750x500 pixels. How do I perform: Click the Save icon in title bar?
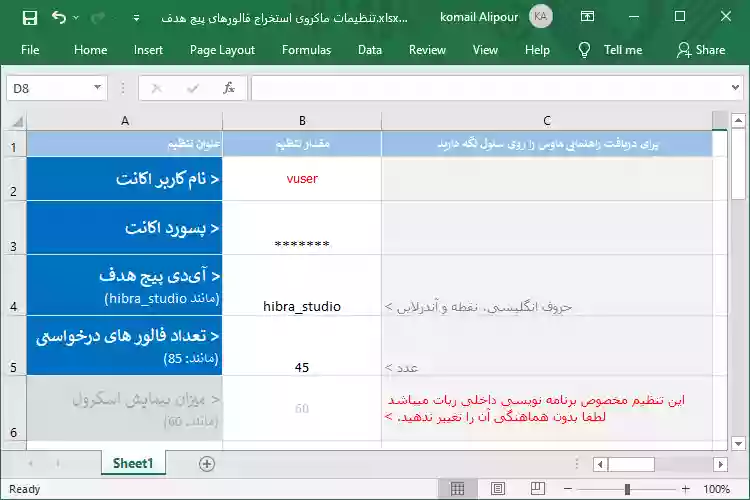[x=29, y=18]
